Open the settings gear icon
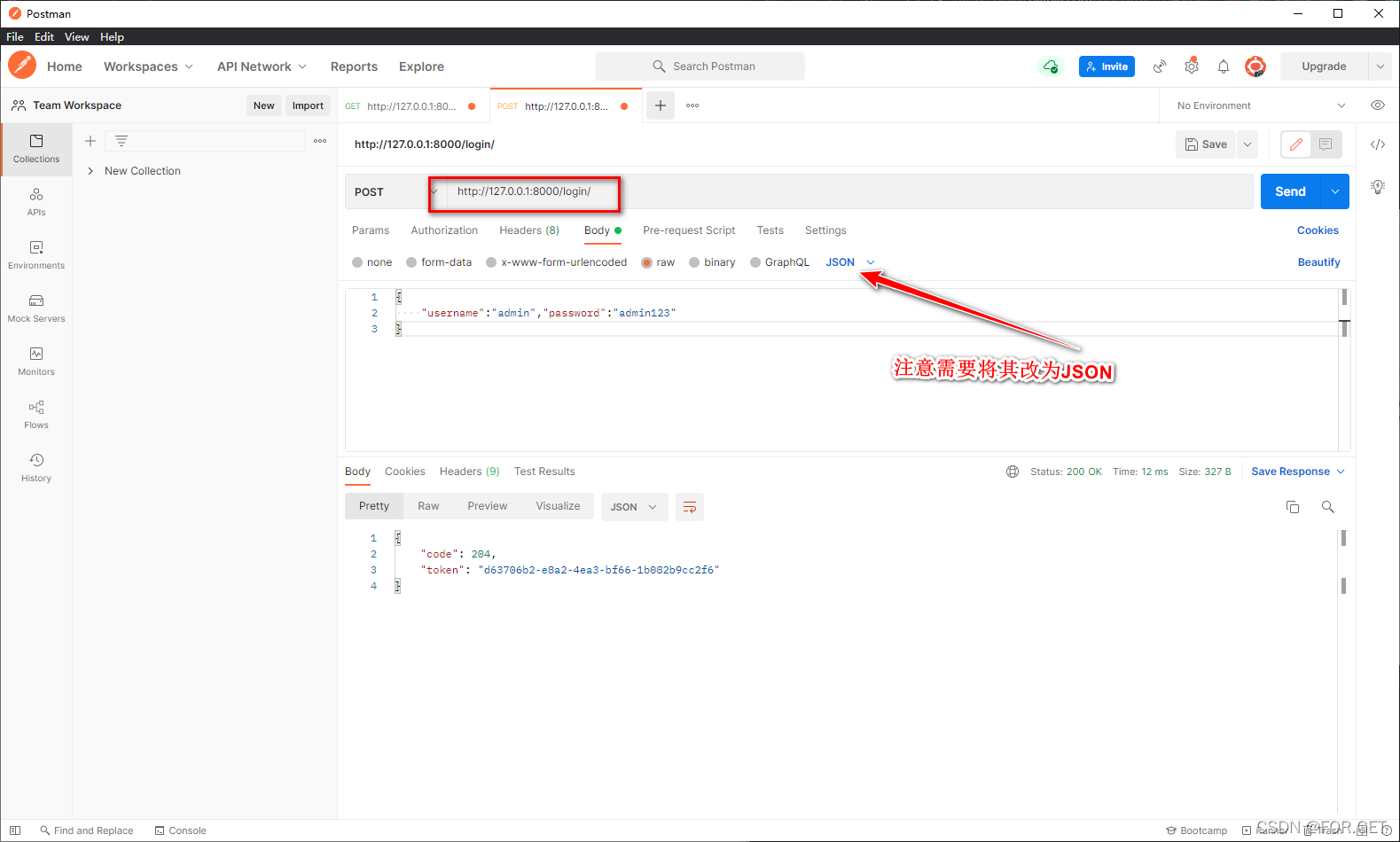This screenshot has height=842, width=1400. [1192, 66]
